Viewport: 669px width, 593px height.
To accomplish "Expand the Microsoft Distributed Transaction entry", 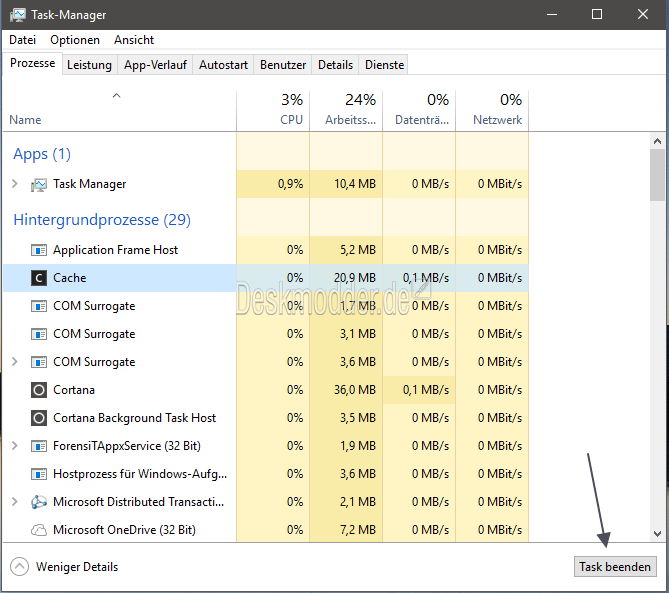I will click(x=15, y=502).
